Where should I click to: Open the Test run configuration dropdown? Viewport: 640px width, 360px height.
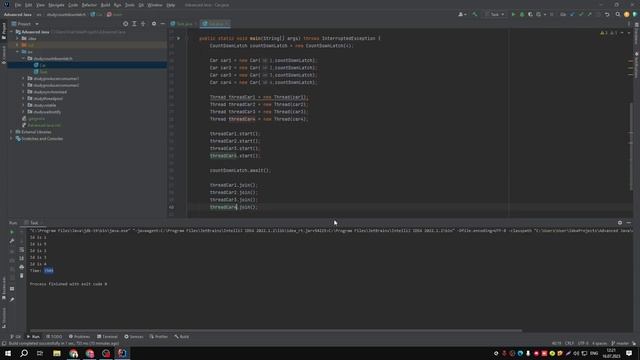coord(494,14)
